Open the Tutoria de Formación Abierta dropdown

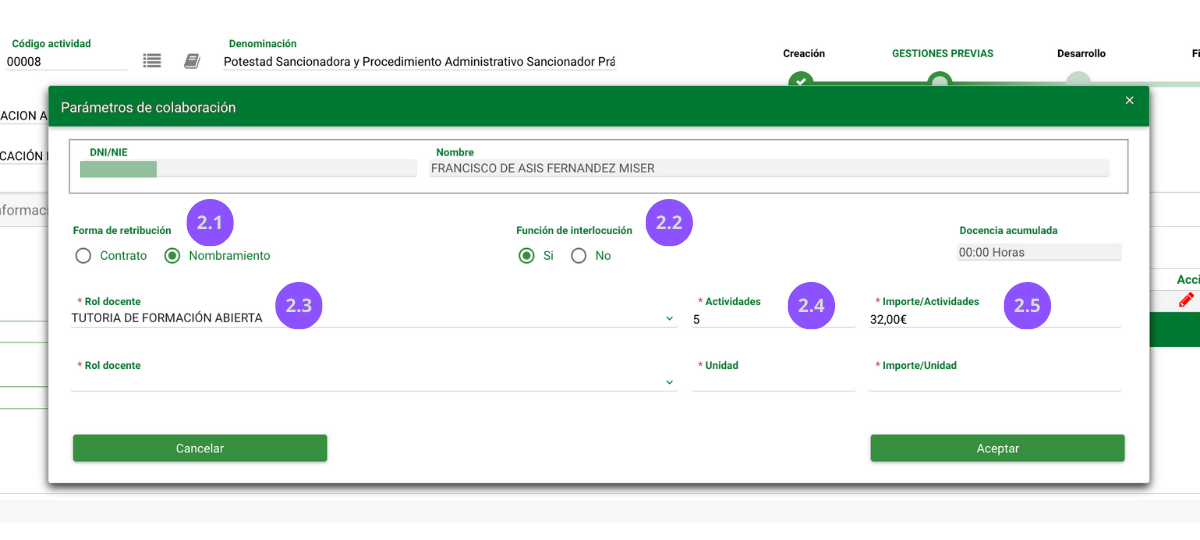coord(374,318)
